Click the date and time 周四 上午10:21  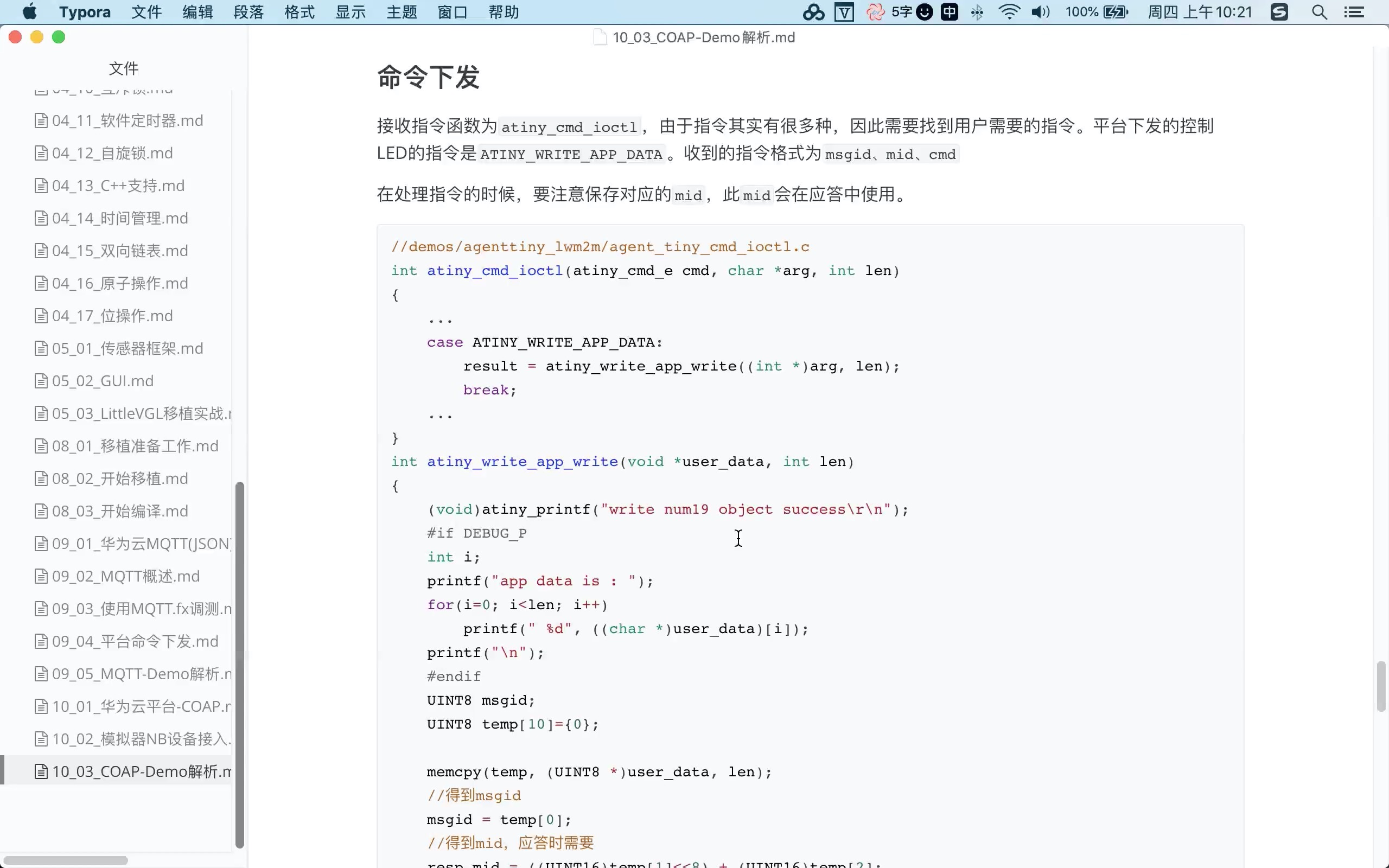[1200, 12]
